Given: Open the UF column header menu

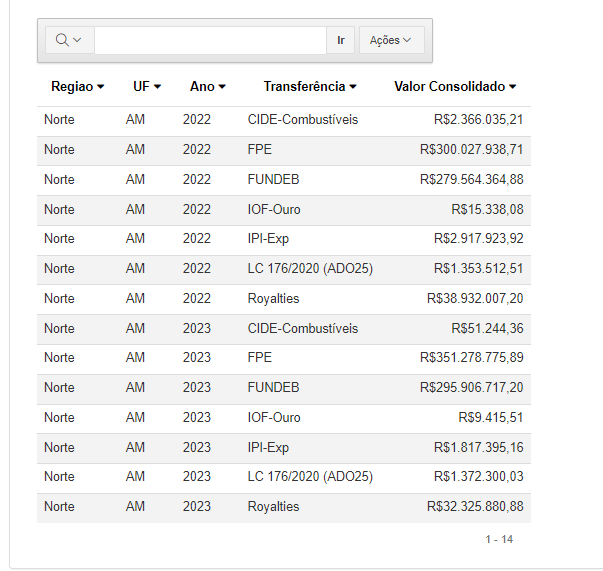Looking at the screenshot, I should click(147, 87).
